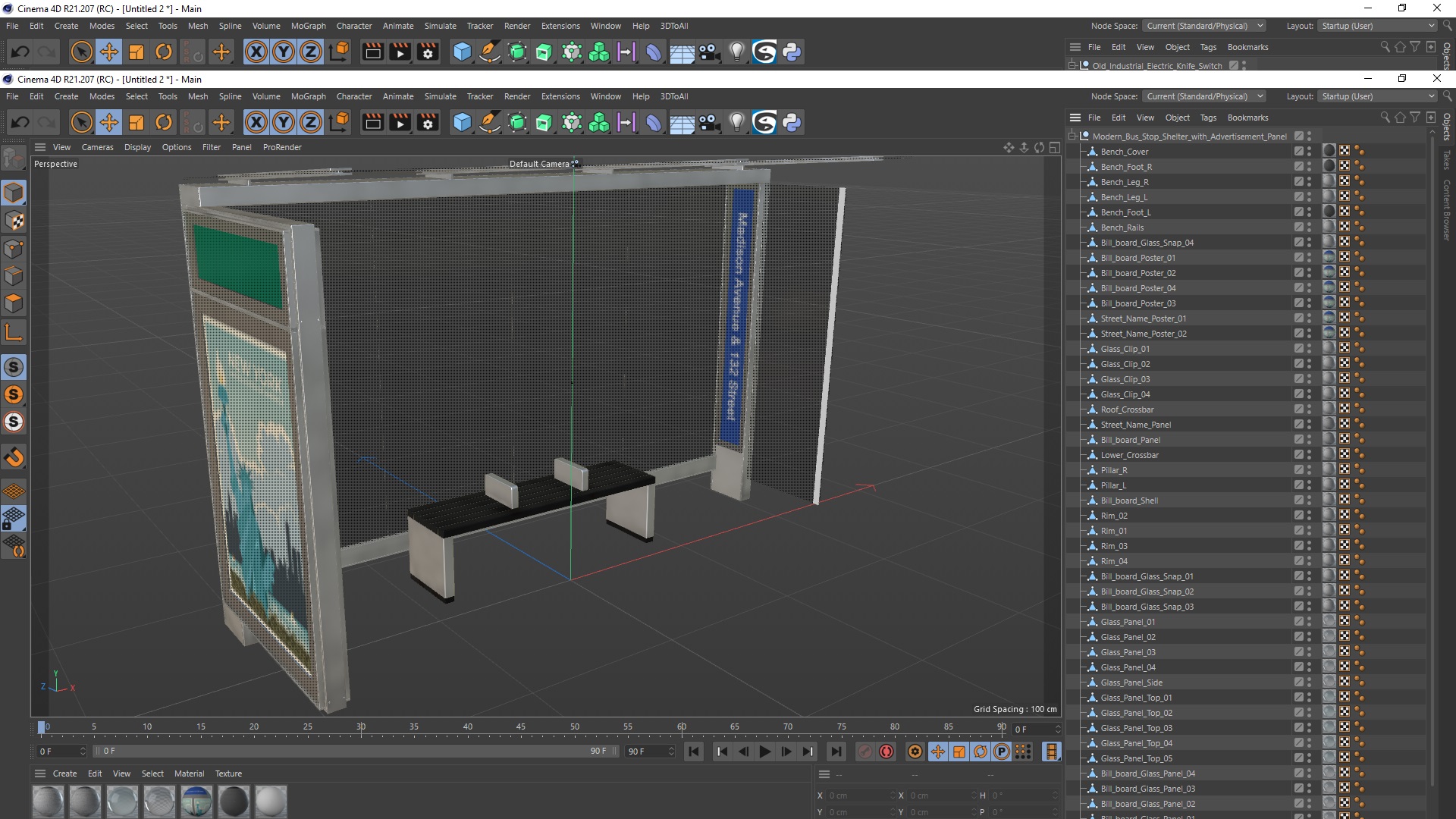Click the Record Active Objects button
The height and width of the screenshot is (819, 1456).
865,752
